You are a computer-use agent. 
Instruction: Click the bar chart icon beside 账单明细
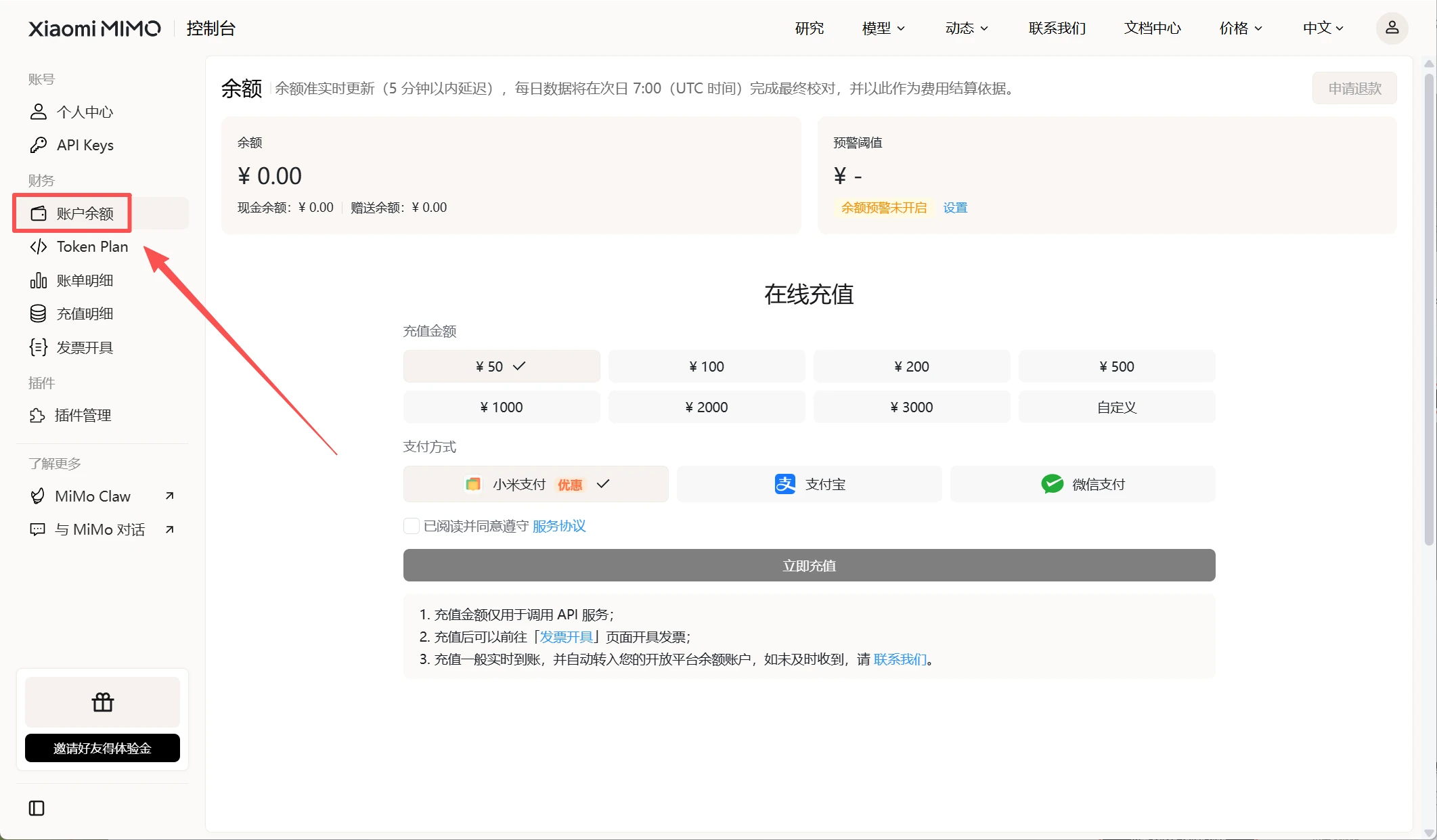(x=39, y=280)
